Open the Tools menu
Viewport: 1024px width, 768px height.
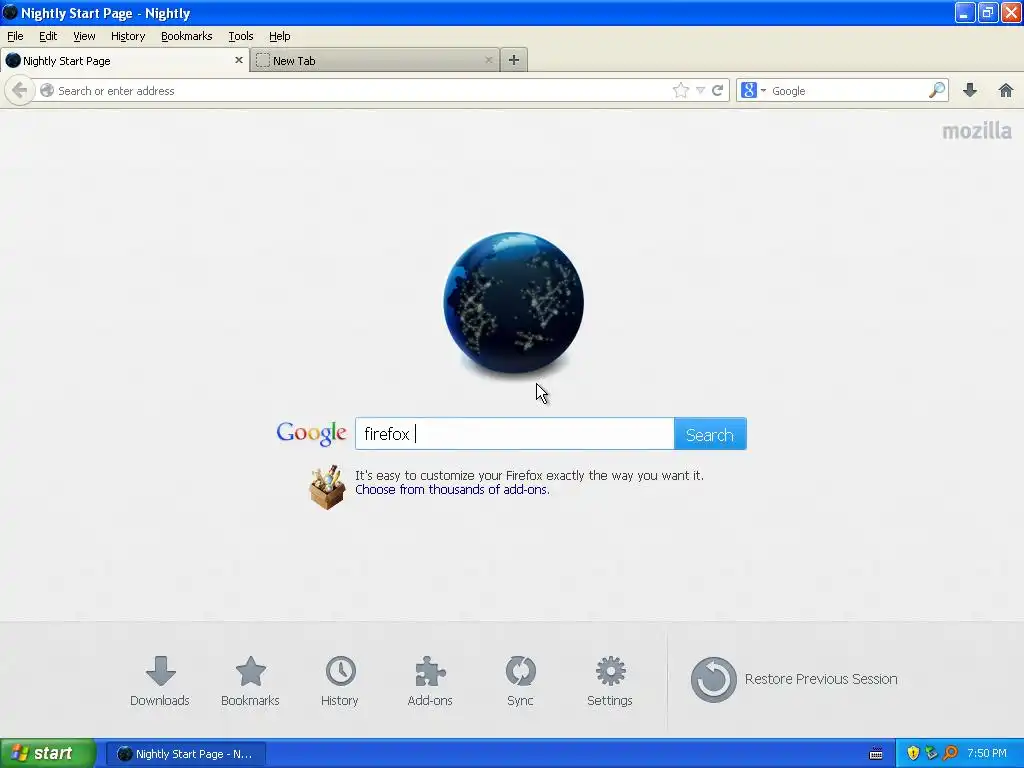240,36
